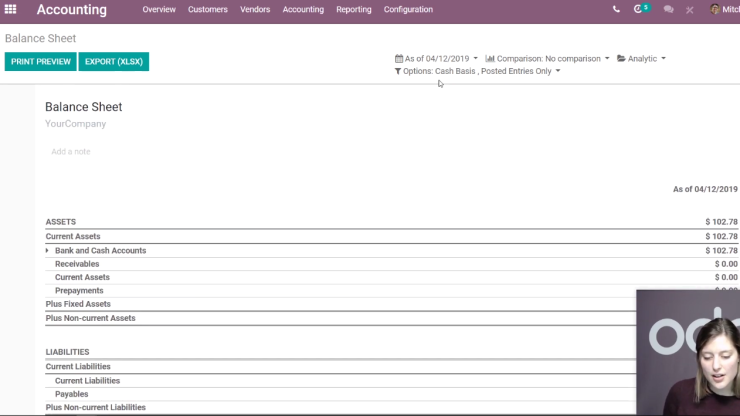
Task: Click the YourCompany subtitle
Action: (76, 124)
